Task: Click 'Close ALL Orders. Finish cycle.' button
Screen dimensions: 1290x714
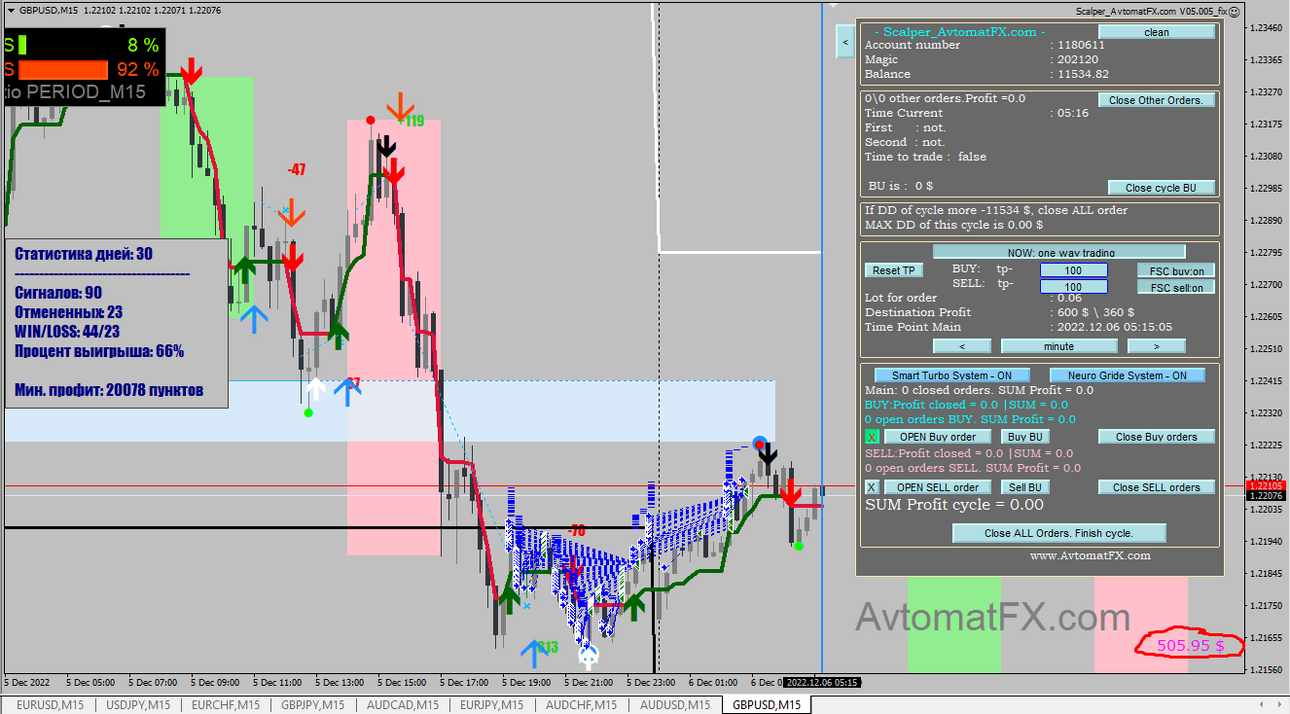Action: coord(1059,533)
